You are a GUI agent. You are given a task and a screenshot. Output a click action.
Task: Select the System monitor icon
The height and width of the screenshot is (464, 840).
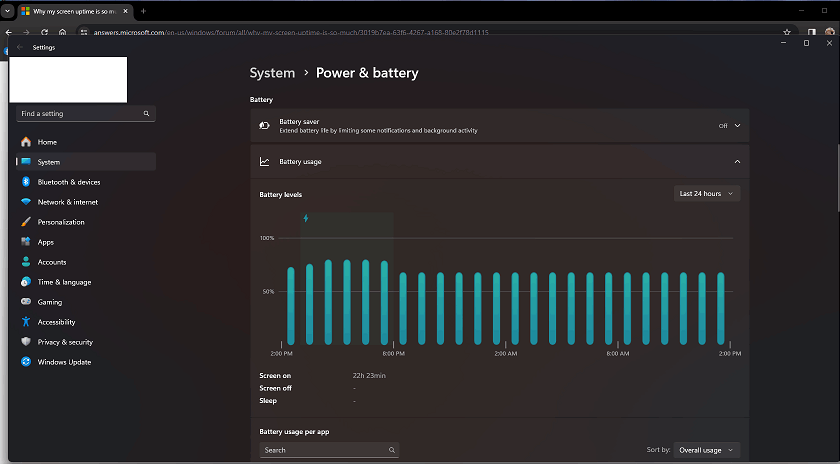pyautogui.click(x=26, y=162)
